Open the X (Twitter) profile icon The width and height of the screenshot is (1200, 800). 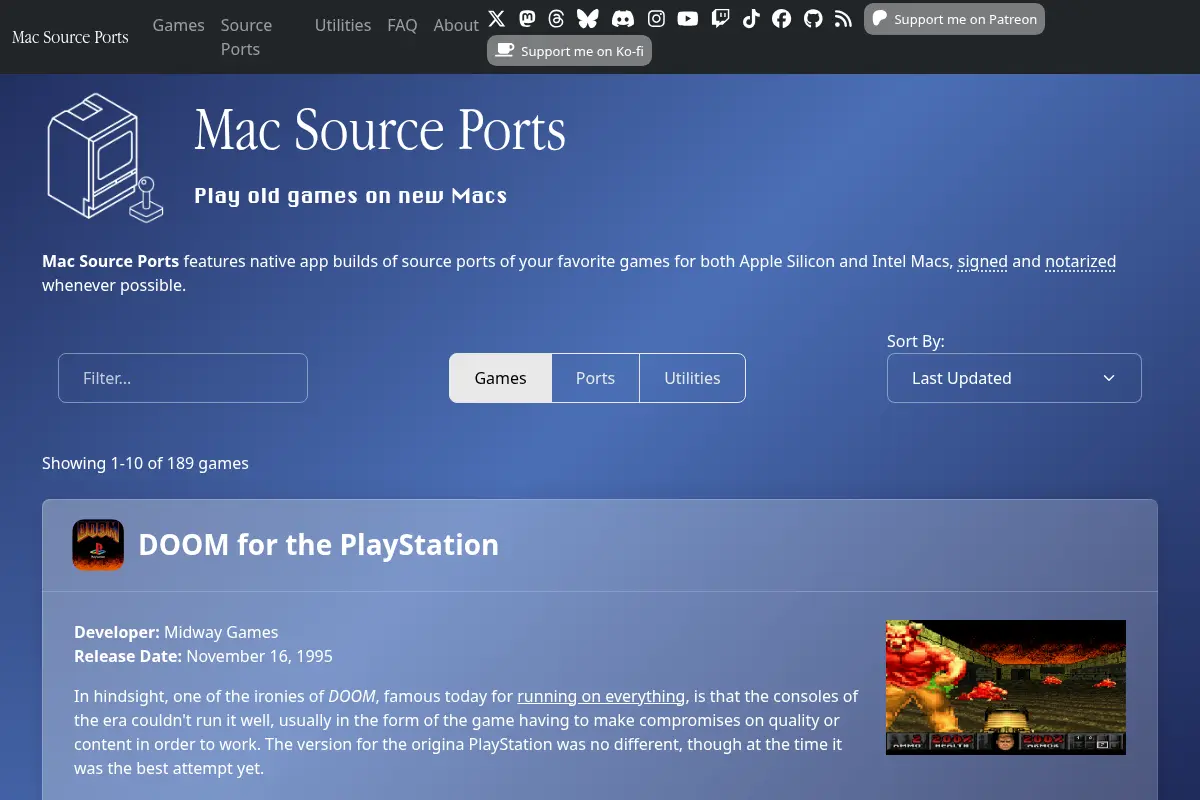coord(497,19)
